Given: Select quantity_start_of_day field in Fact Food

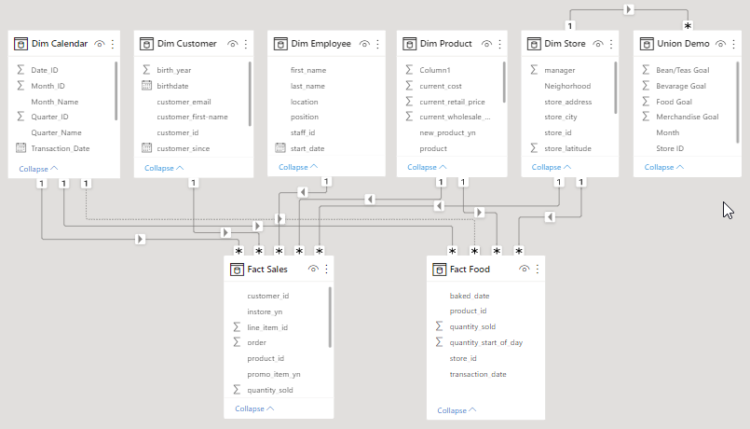Looking at the screenshot, I should tap(486, 342).
